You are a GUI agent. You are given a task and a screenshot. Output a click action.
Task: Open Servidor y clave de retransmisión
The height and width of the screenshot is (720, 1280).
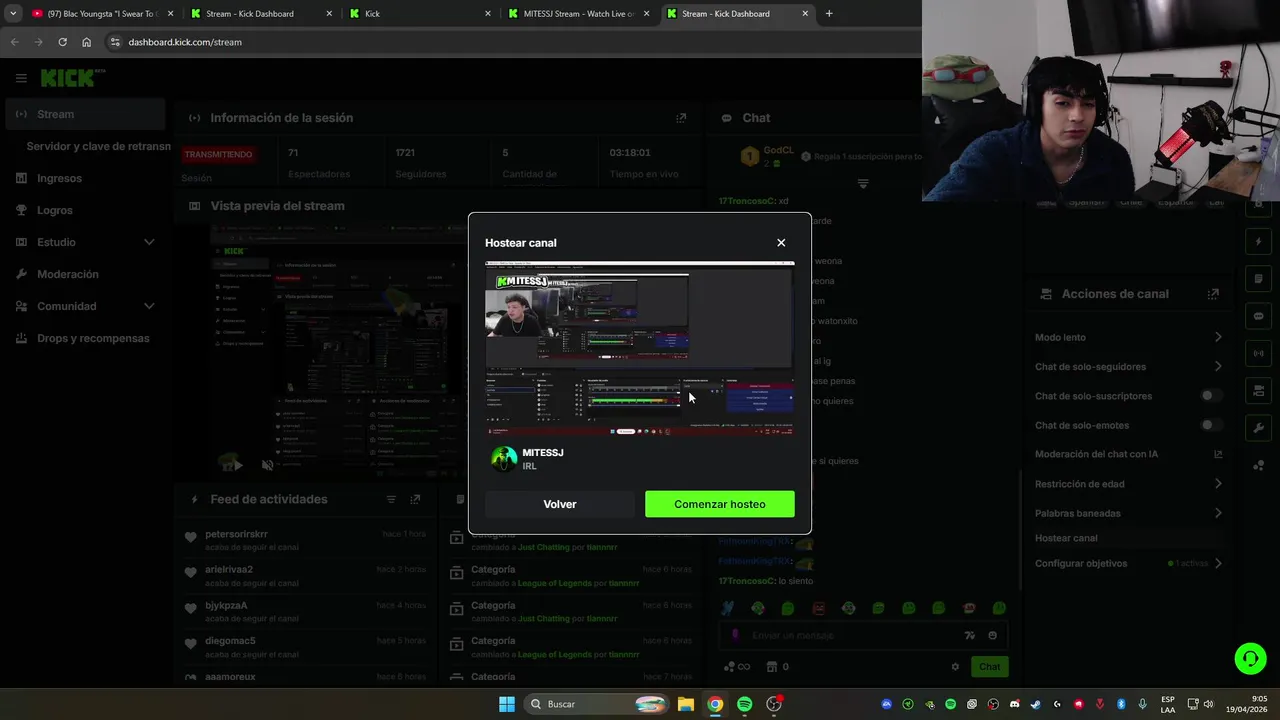pyautogui.click(x=98, y=146)
